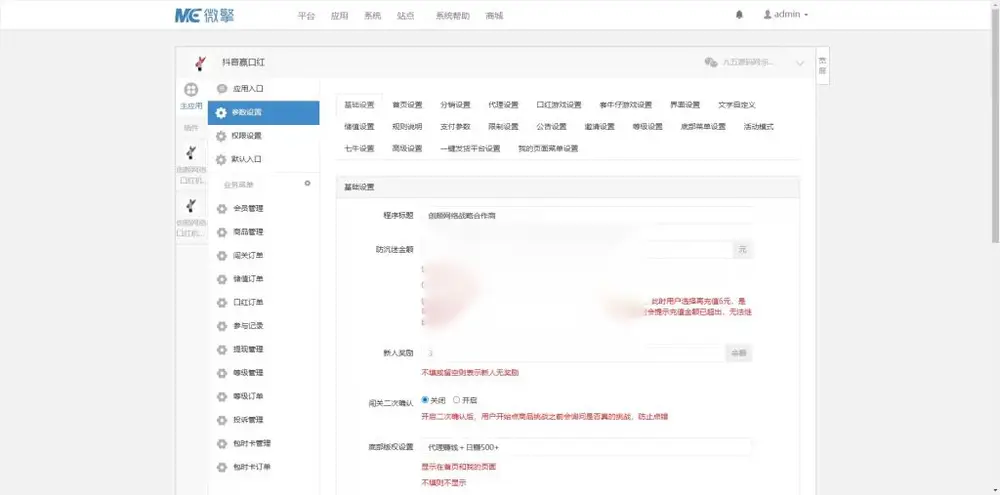Screen dimensions: 1000x495
Task: Click the chat bubble icon beside 应用入口
Action: tap(221, 89)
